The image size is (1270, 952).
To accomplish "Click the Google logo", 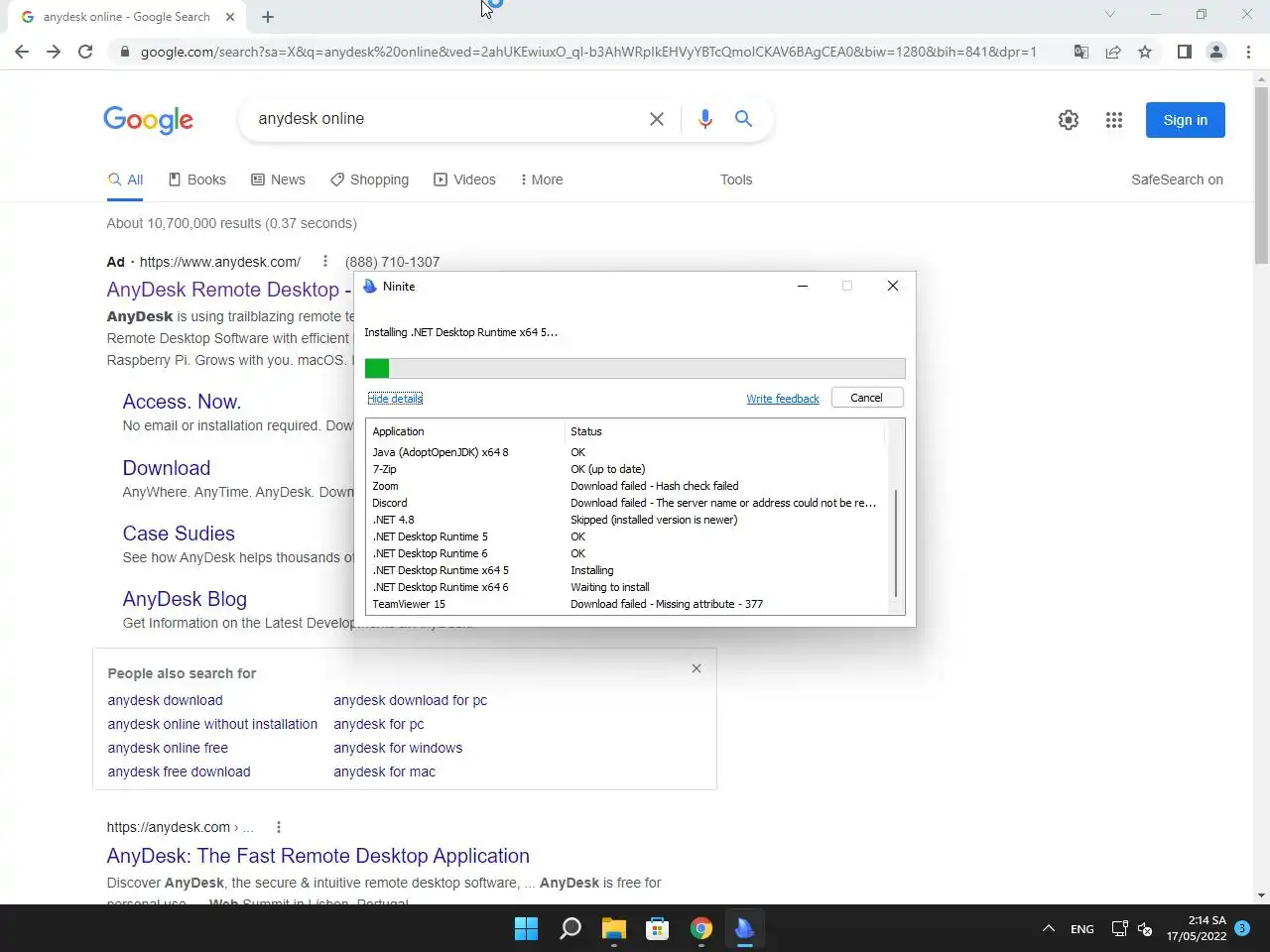I will [149, 120].
